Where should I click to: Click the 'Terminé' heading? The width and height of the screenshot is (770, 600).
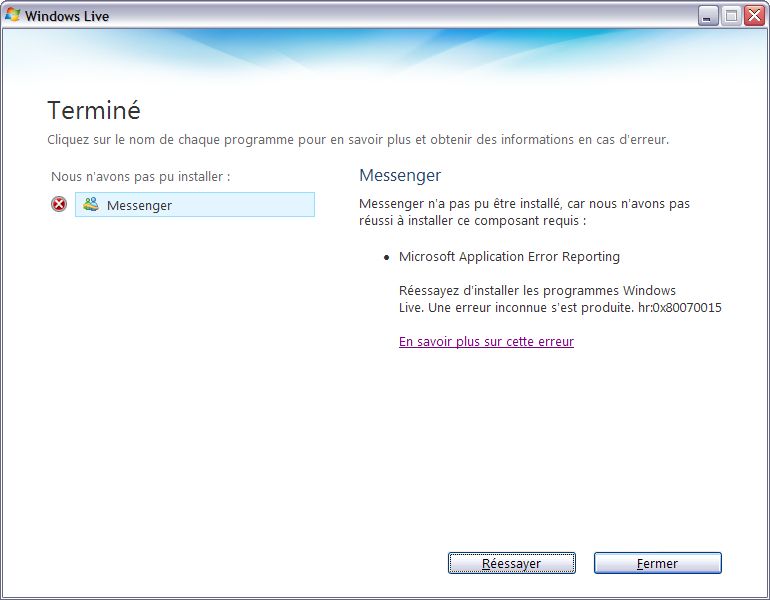(x=94, y=110)
